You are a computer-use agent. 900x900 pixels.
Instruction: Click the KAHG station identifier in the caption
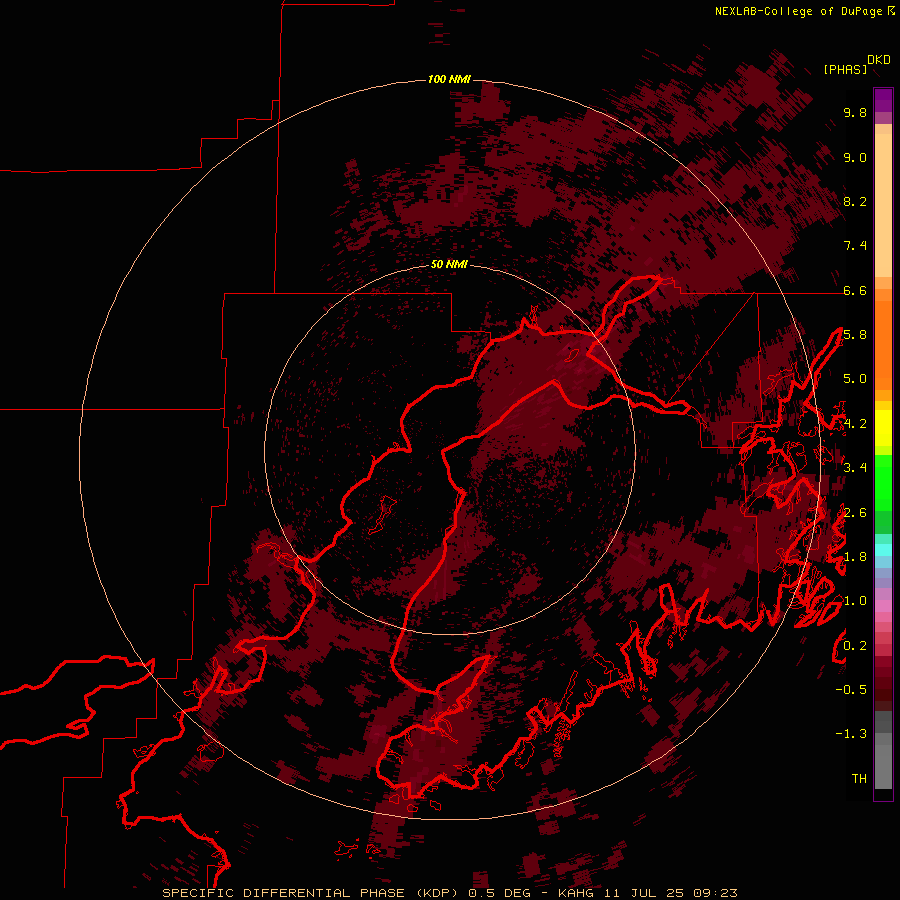coord(577,893)
